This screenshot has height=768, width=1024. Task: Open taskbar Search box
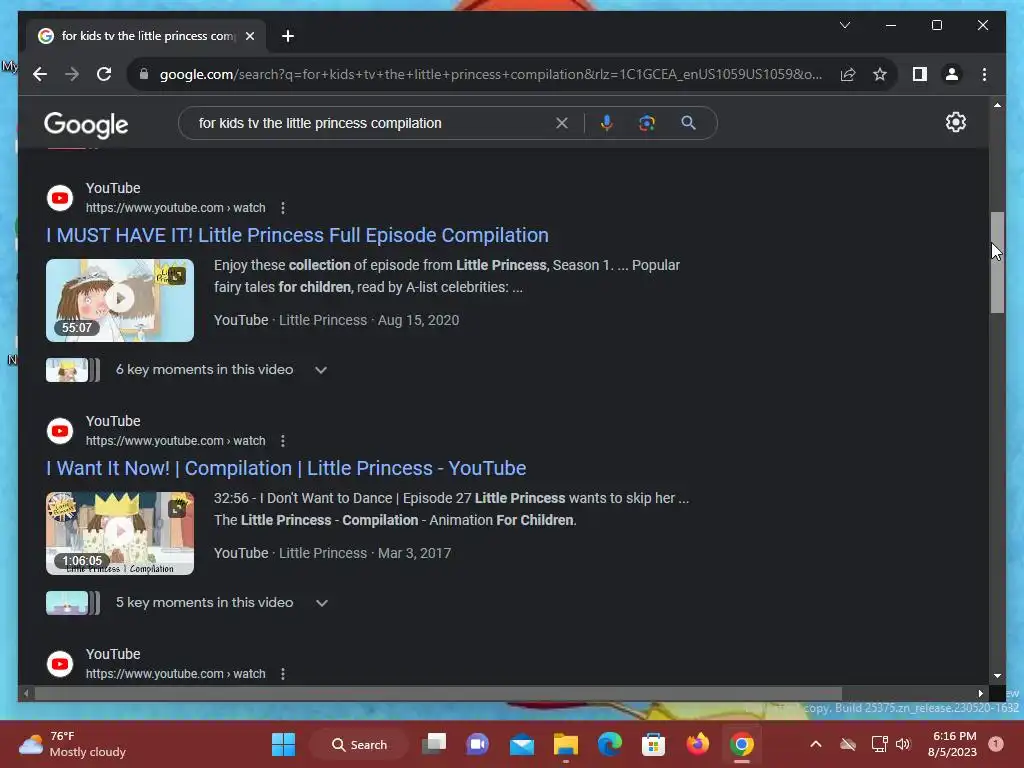(x=359, y=744)
